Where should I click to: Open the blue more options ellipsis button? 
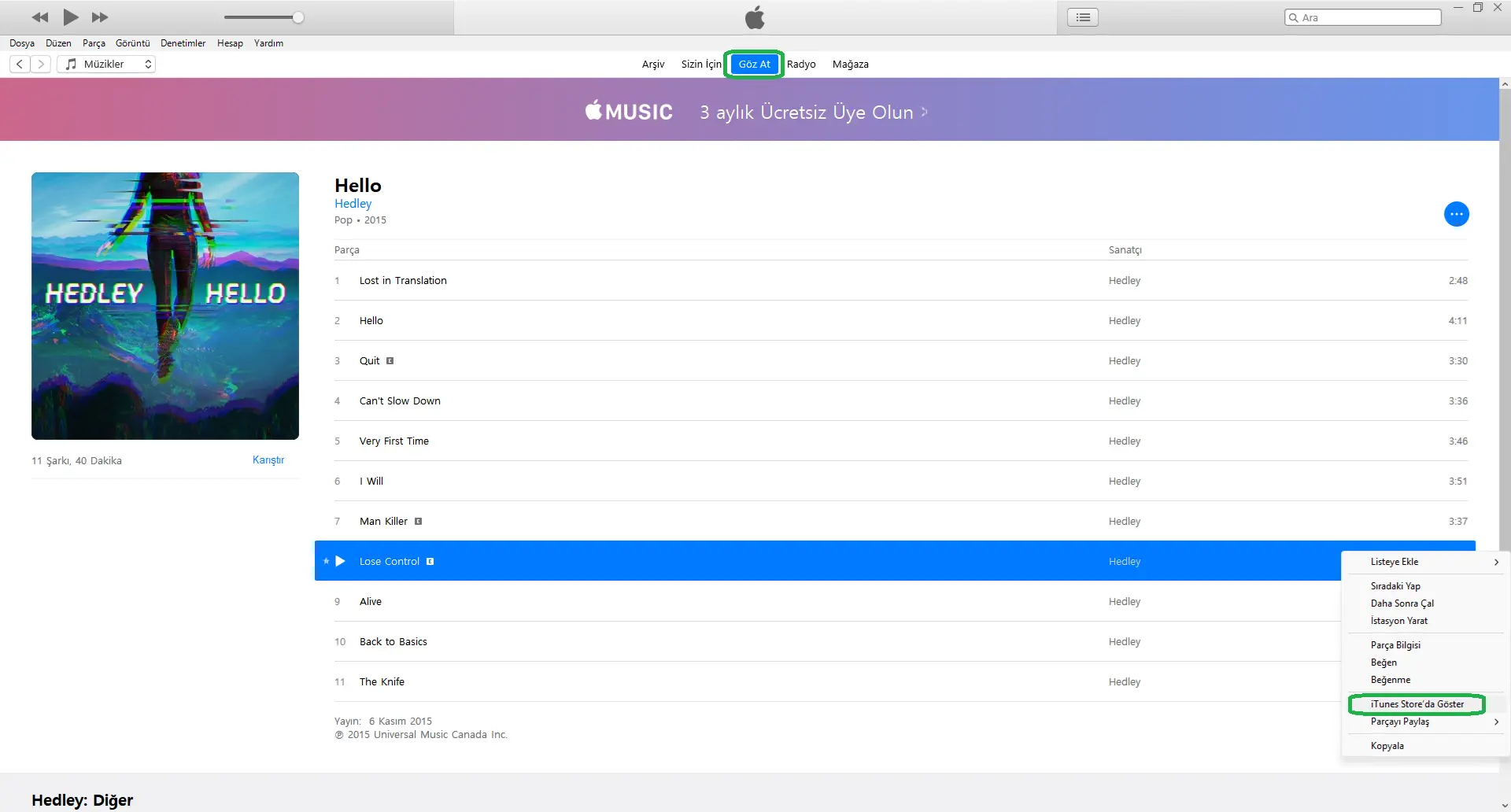[1457, 214]
